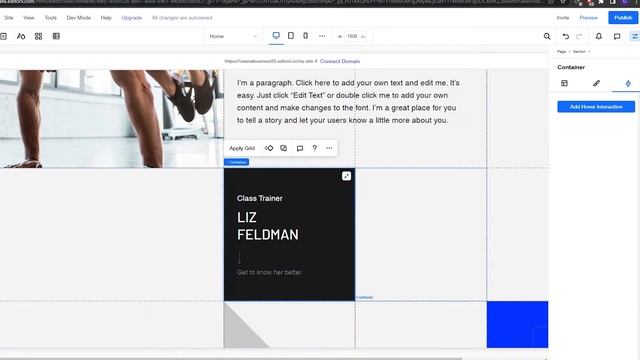Image resolution: width=640 pixels, height=360 pixels.
Task: Click the help question mark icon
Action: 314,148
